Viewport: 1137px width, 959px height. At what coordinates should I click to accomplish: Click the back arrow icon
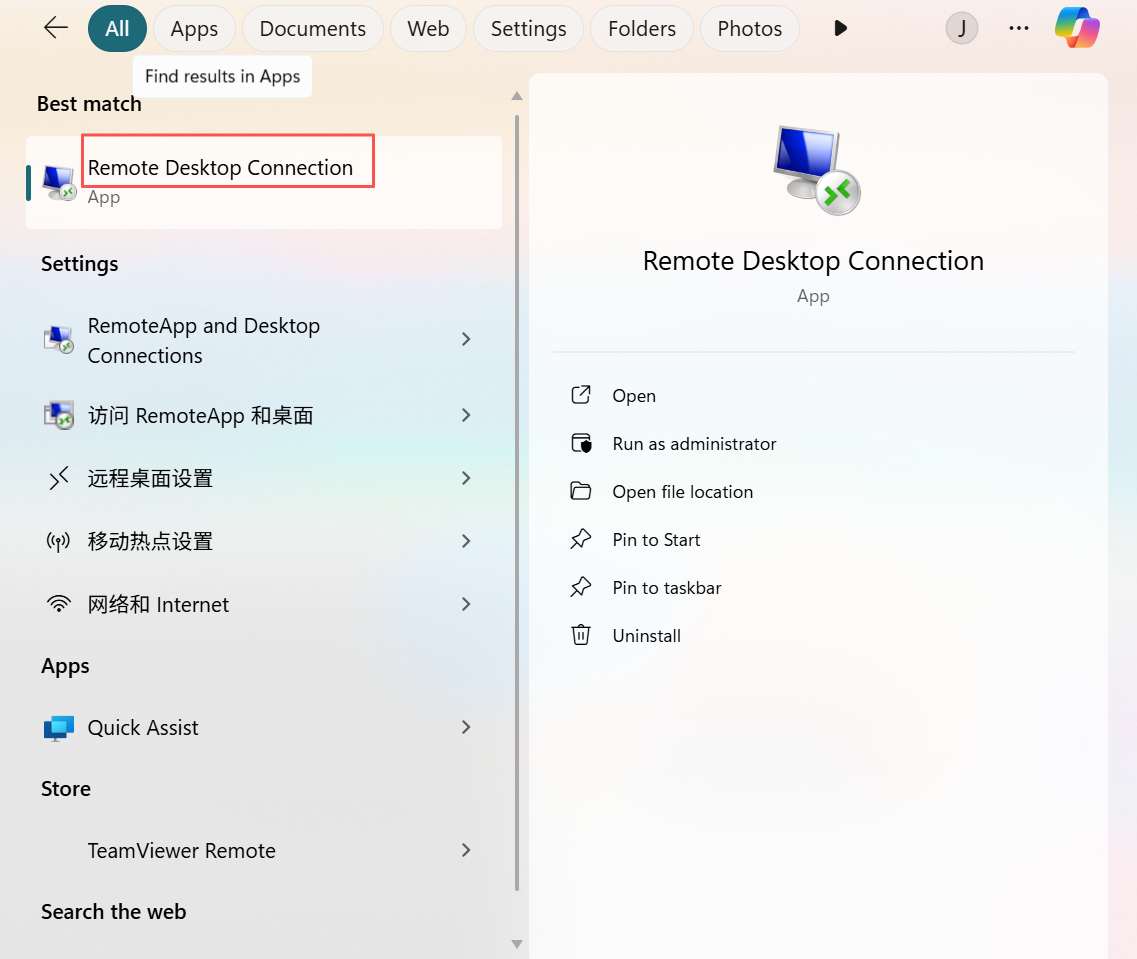[x=56, y=28]
